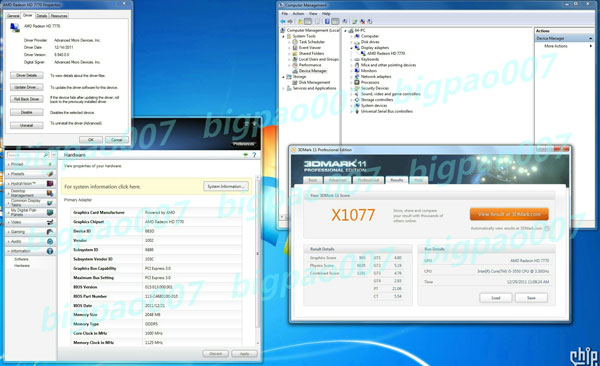This screenshot has height=366, width=600.
Task: Click Driver Details button
Action: (x=26, y=75)
